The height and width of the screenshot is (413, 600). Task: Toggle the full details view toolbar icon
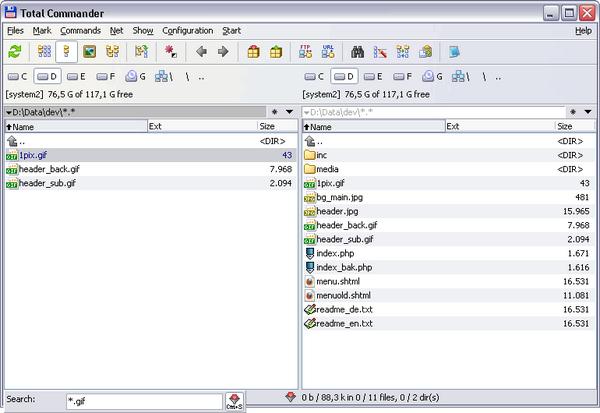click(x=67, y=52)
